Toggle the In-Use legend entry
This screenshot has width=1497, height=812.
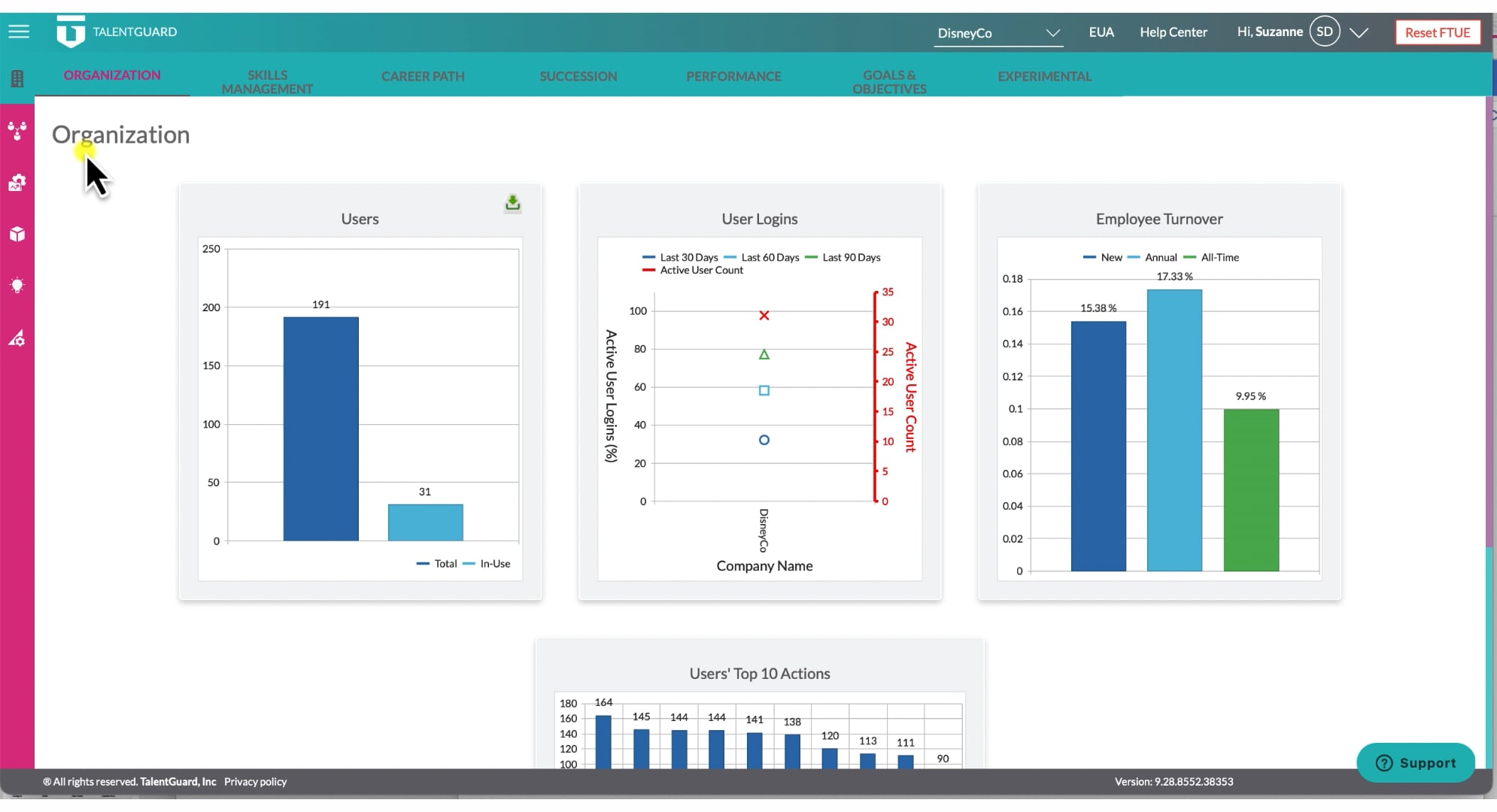(x=487, y=564)
